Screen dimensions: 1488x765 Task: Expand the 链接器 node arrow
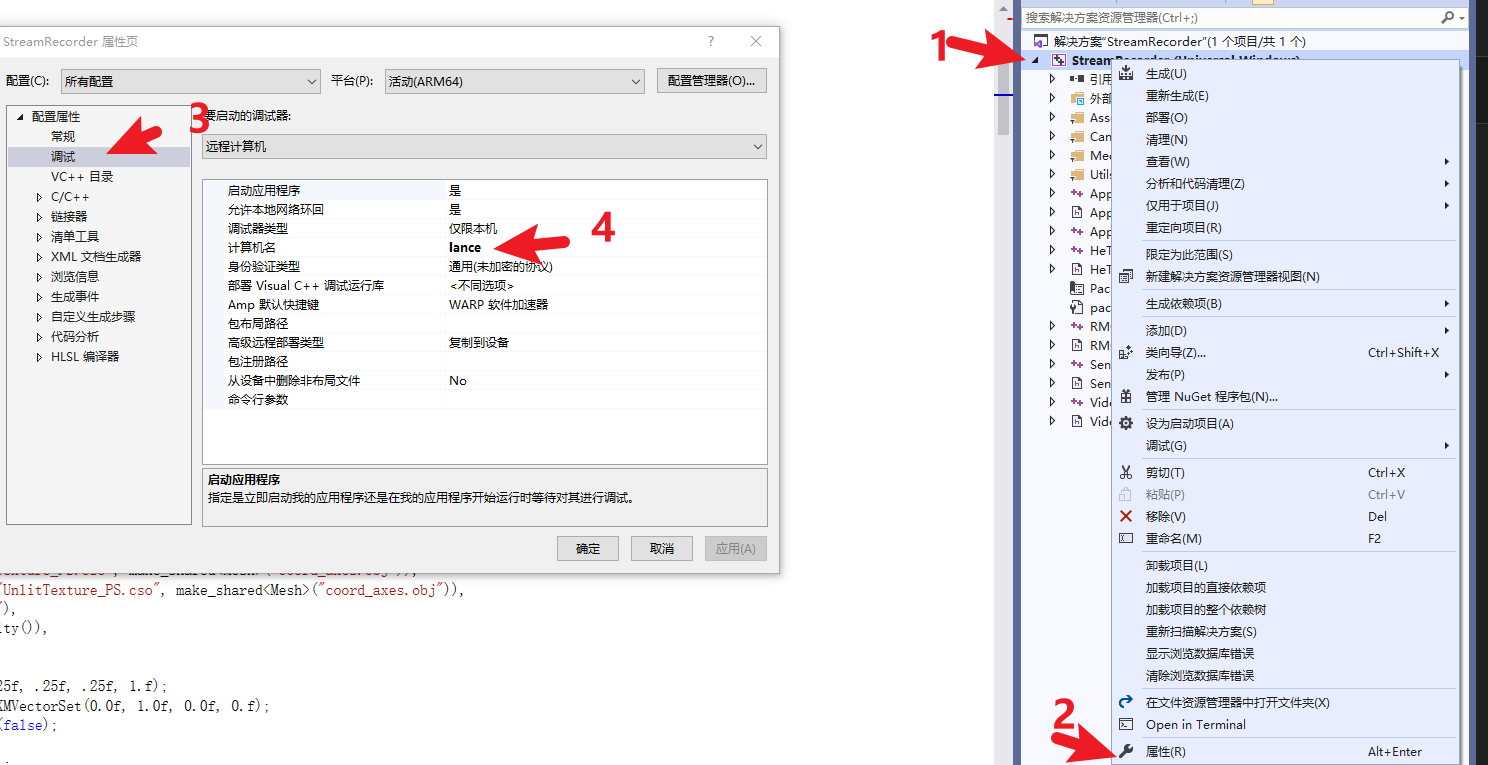39,217
